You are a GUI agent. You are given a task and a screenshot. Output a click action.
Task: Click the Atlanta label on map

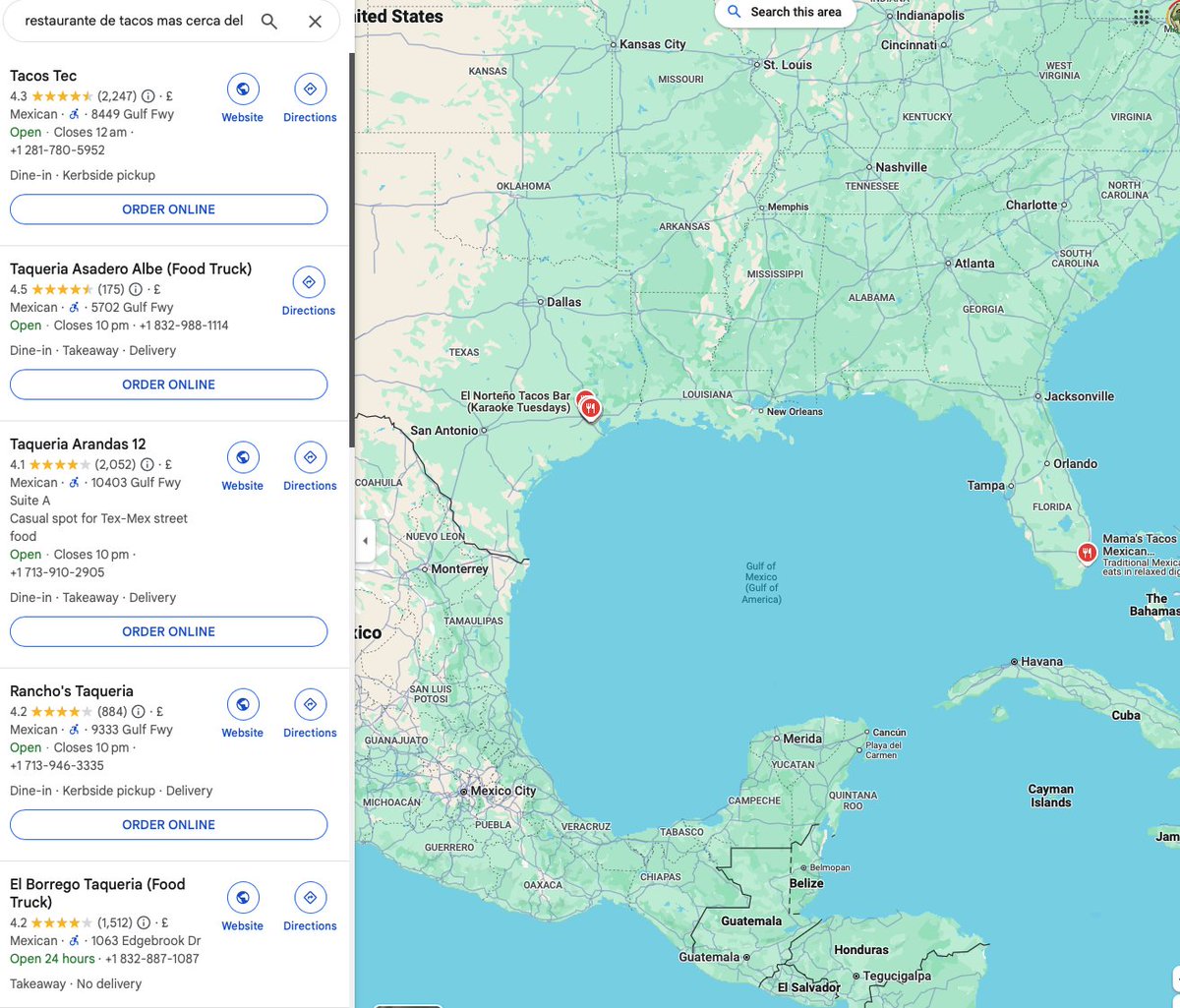pyautogui.click(x=974, y=263)
